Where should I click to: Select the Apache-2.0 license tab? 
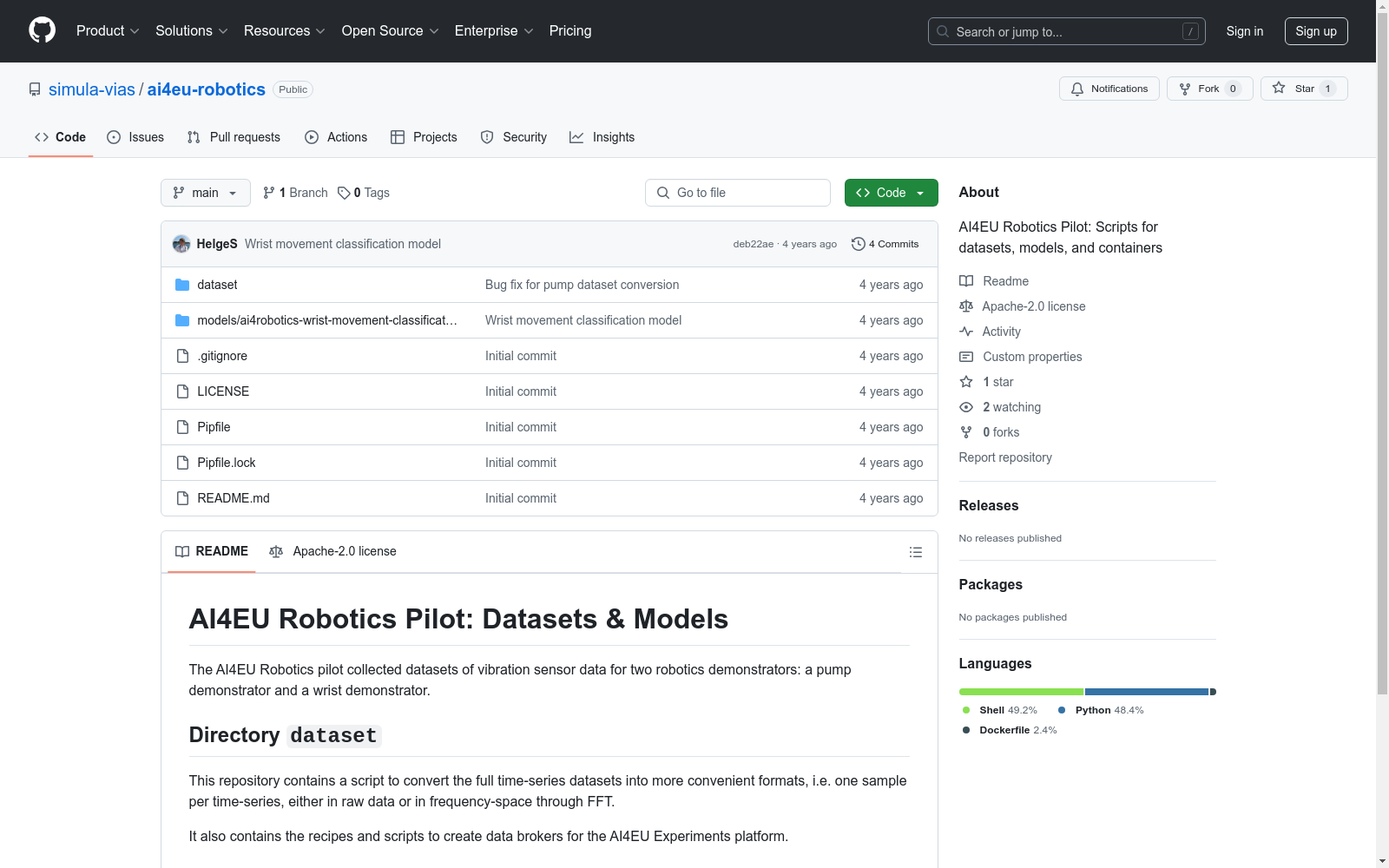(x=333, y=551)
